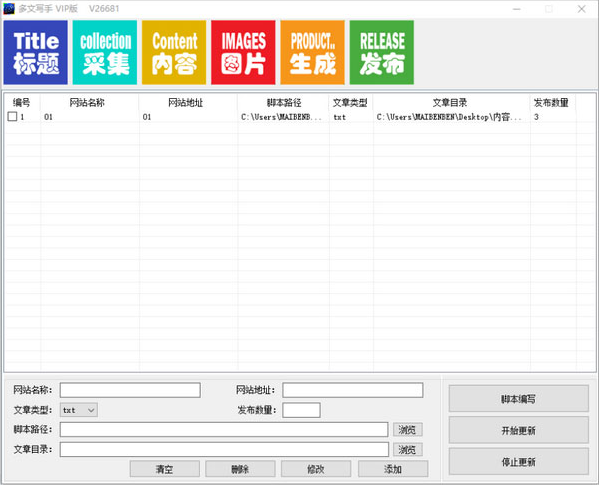Browse for the 脚本路径 file
Viewport: 604px width, 489px height.
click(x=407, y=430)
